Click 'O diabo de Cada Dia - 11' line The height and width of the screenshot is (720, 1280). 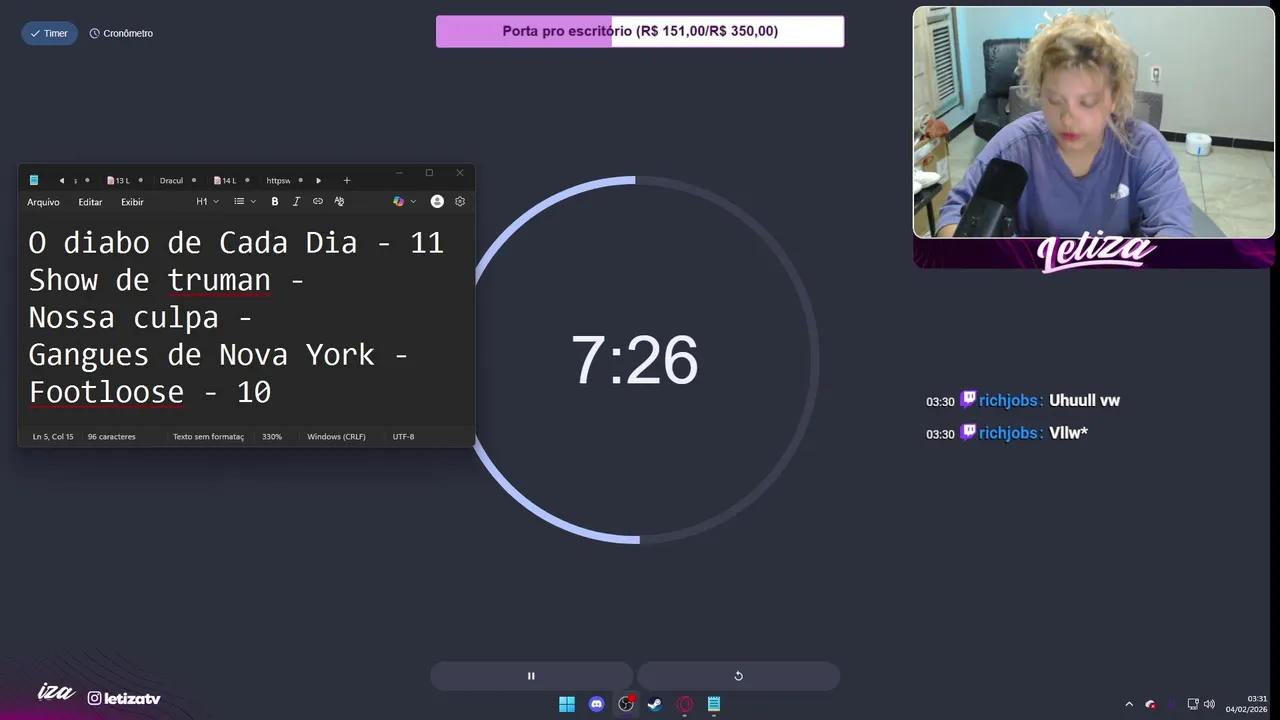236,243
